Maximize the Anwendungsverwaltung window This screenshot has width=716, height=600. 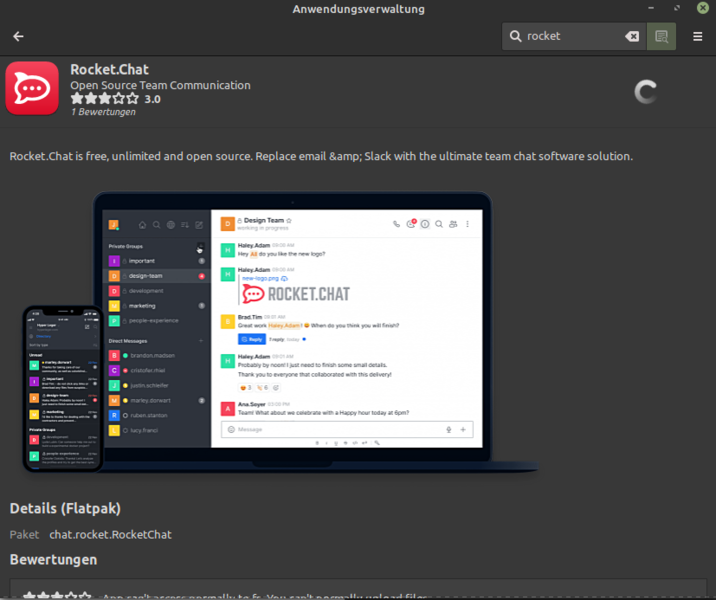(677, 8)
